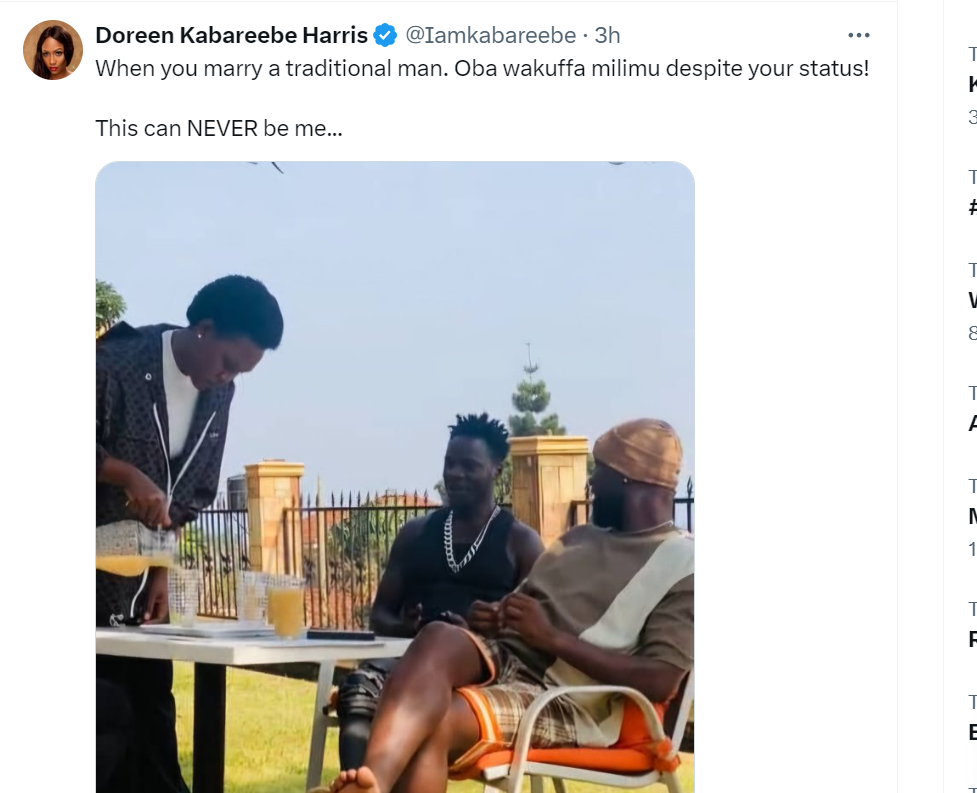Open the trending topic starting with K
Image resolution: width=977 pixels, height=793 pixels.
972,85
